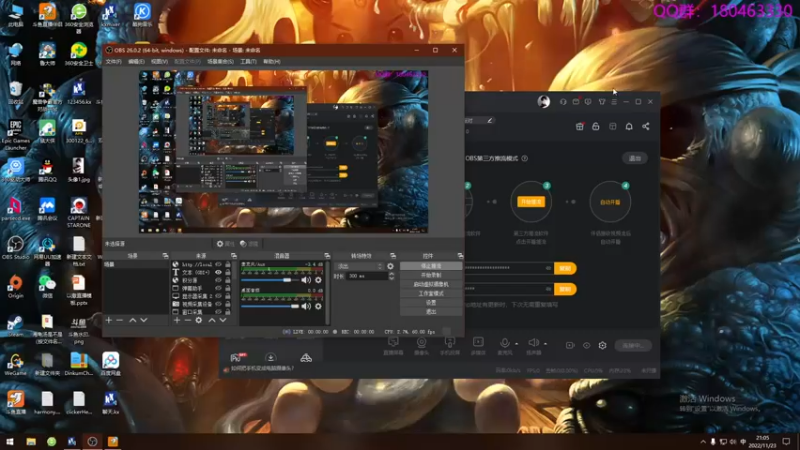Open the 编辑(E) menu in OBS
This screenshot has height=450, width=800.
[x=136, y=62]
